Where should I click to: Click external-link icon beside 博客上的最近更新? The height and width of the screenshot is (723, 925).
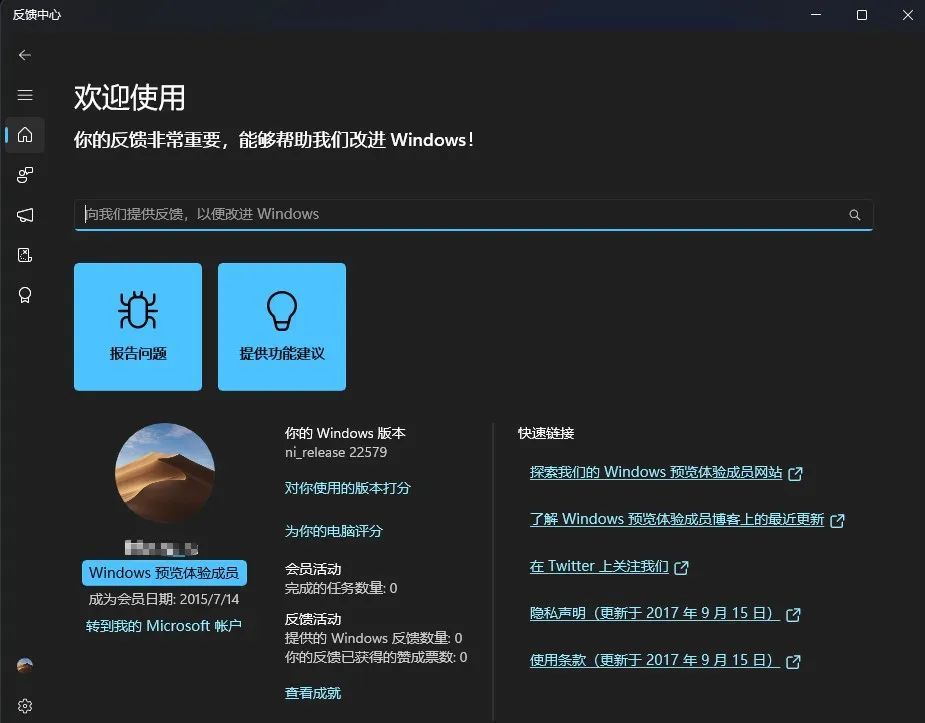click(837, 521)
